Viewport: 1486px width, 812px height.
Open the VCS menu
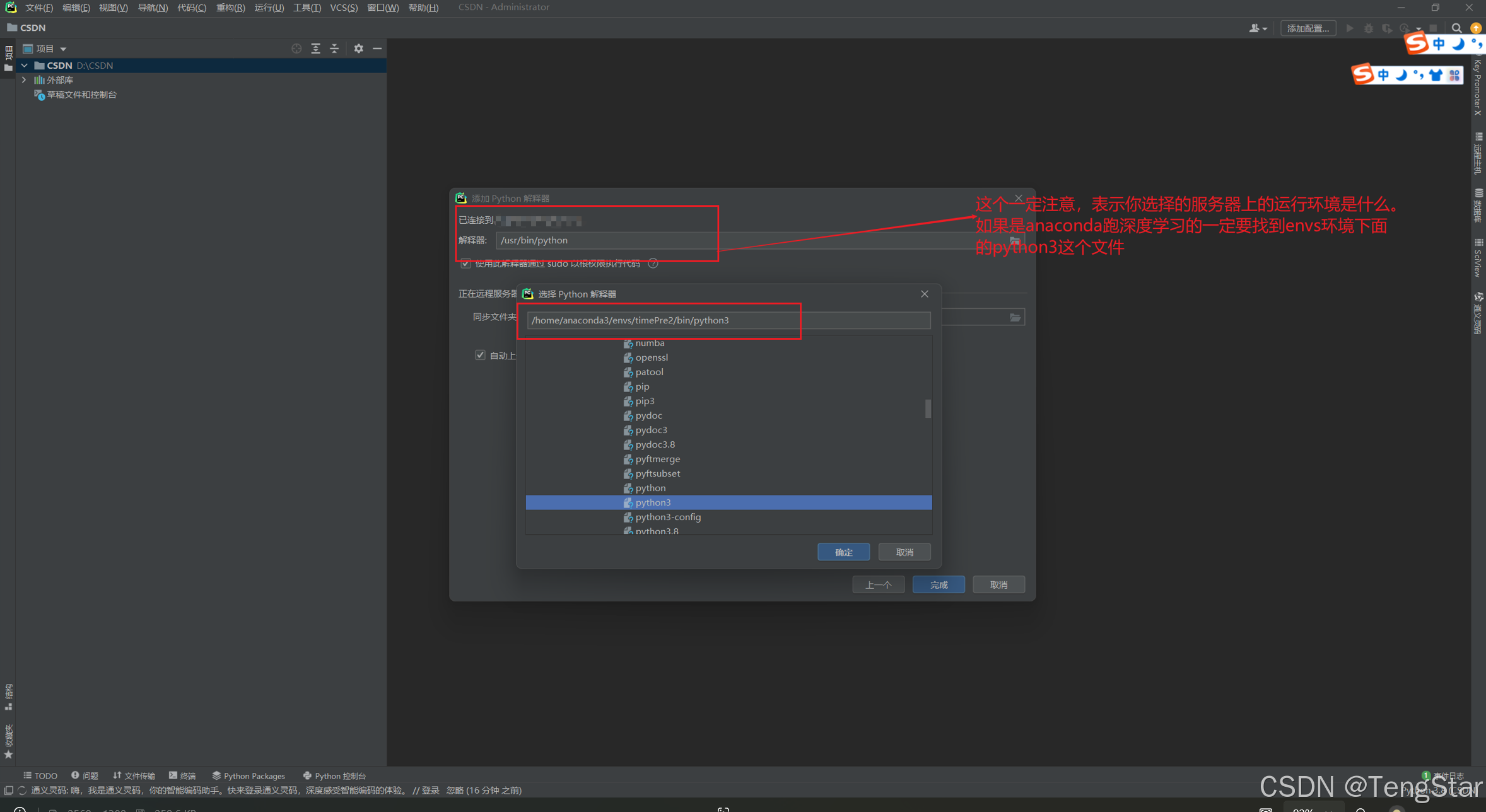click(344, 8)
